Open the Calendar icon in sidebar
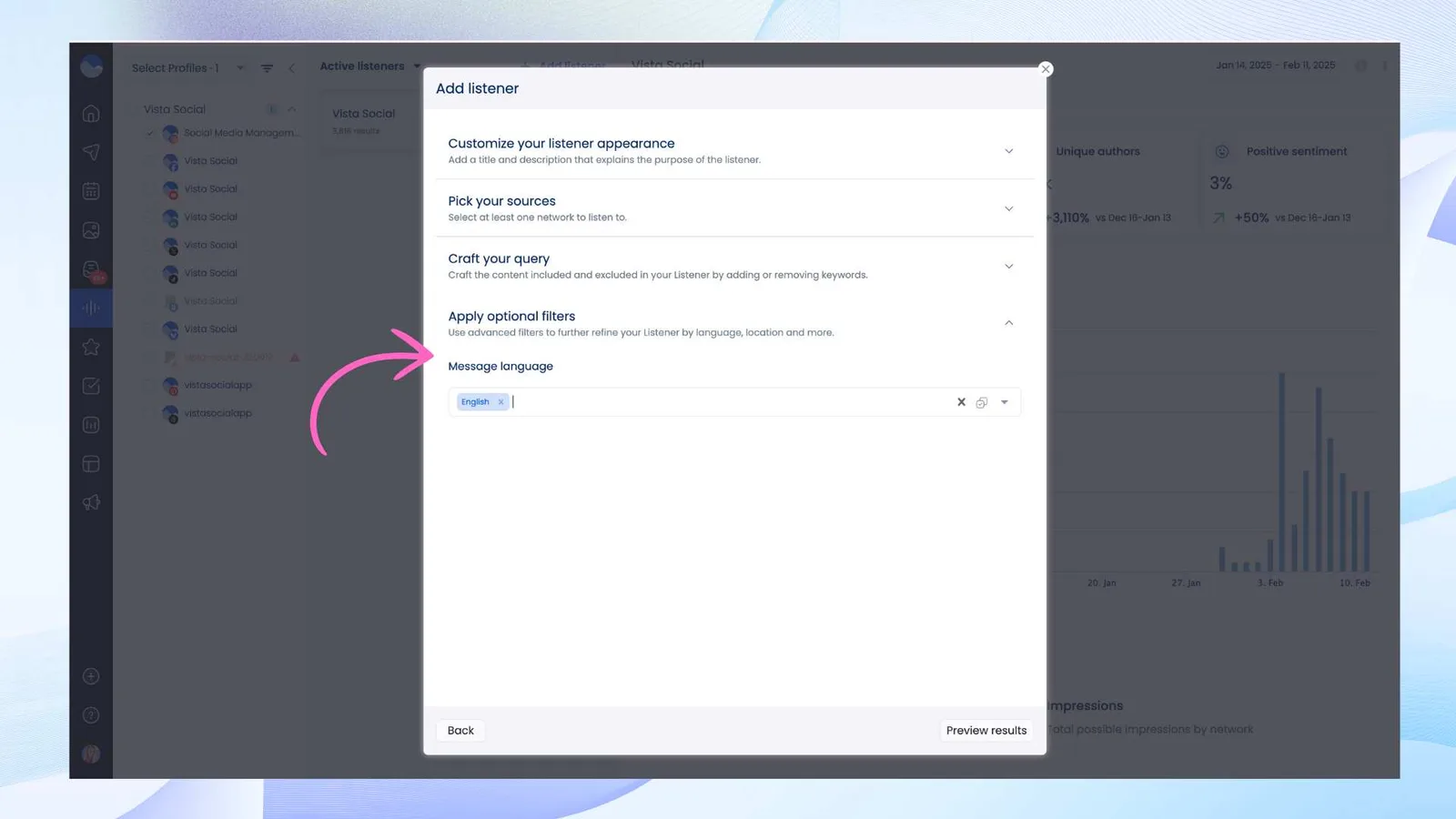Viewport: 1456px width, 819px height. pyautogui.click(x=91, y=191)
